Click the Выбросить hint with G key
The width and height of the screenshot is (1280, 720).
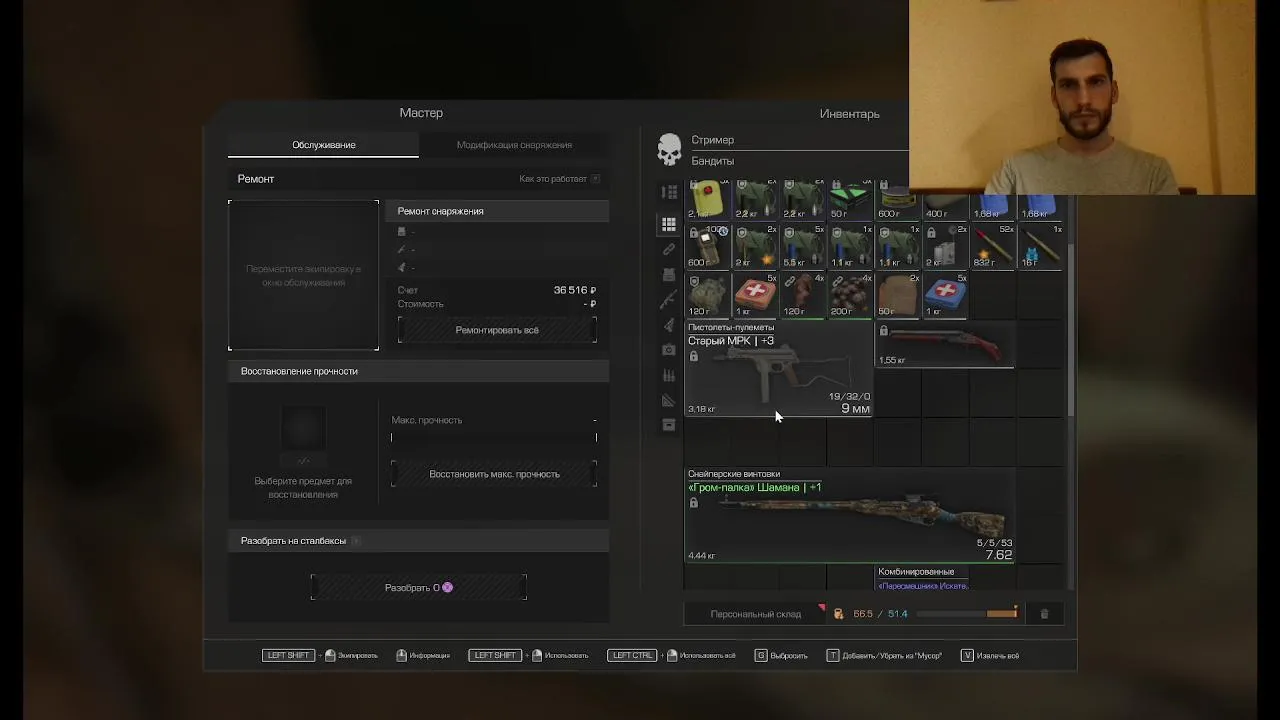tap(781, 656)
